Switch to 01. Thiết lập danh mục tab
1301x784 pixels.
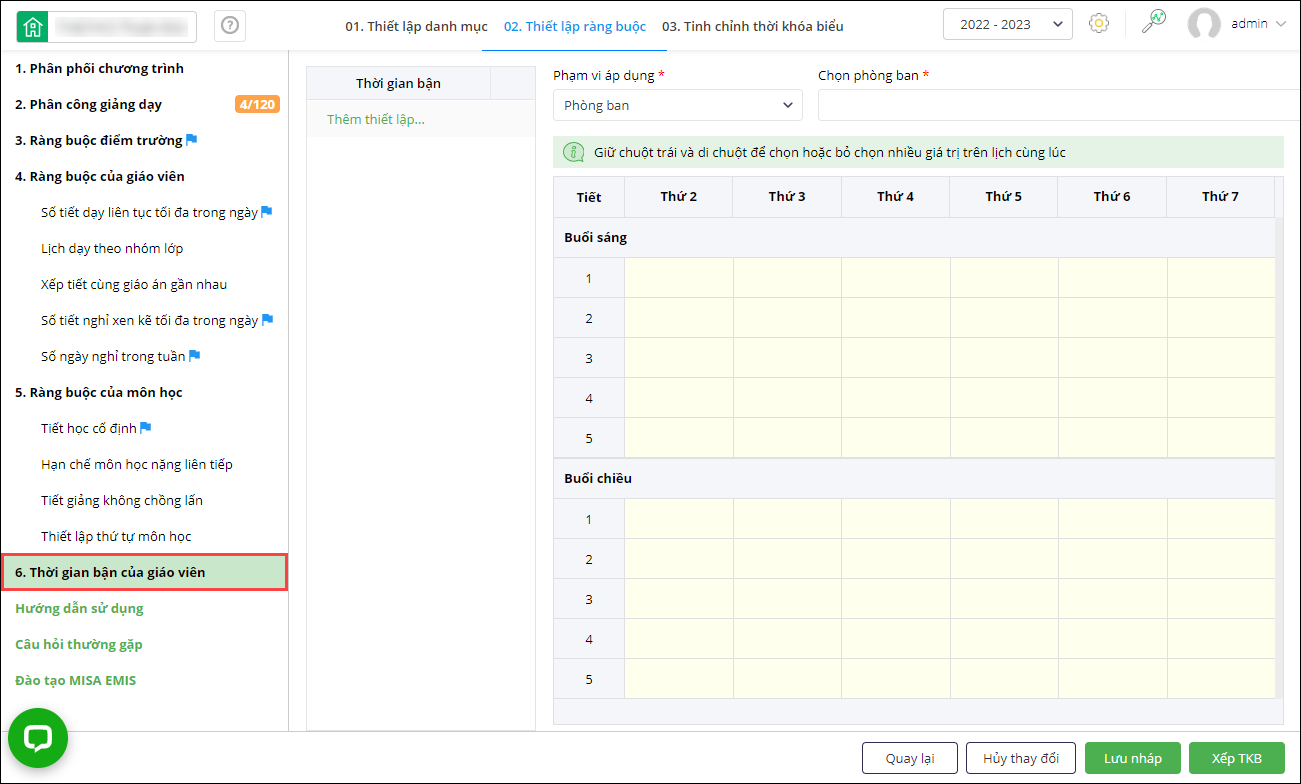pos(416,26)
